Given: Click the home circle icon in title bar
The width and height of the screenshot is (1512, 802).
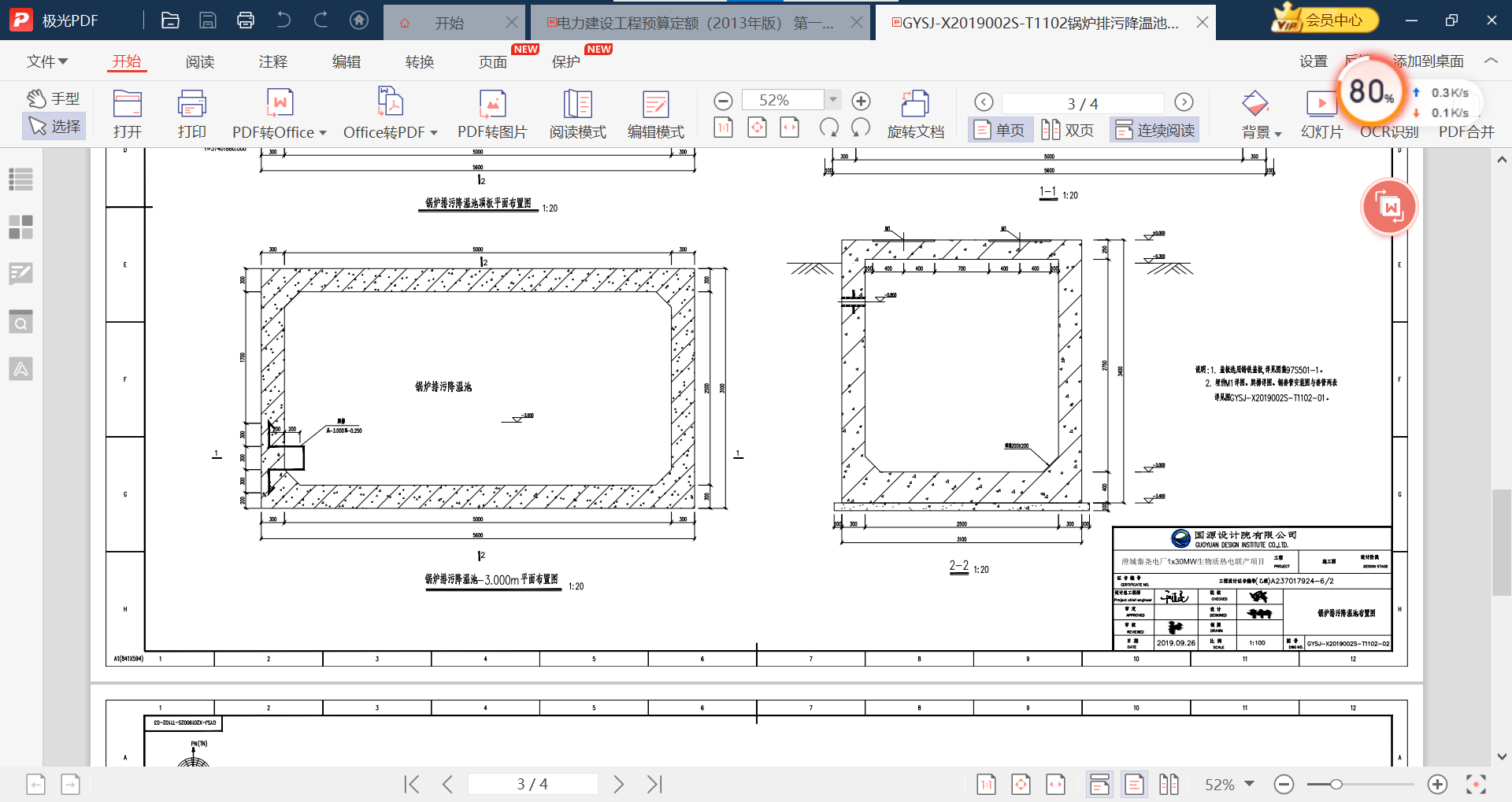Looking at the screenshot, I should pyautogui.click(x=359, y=20).
